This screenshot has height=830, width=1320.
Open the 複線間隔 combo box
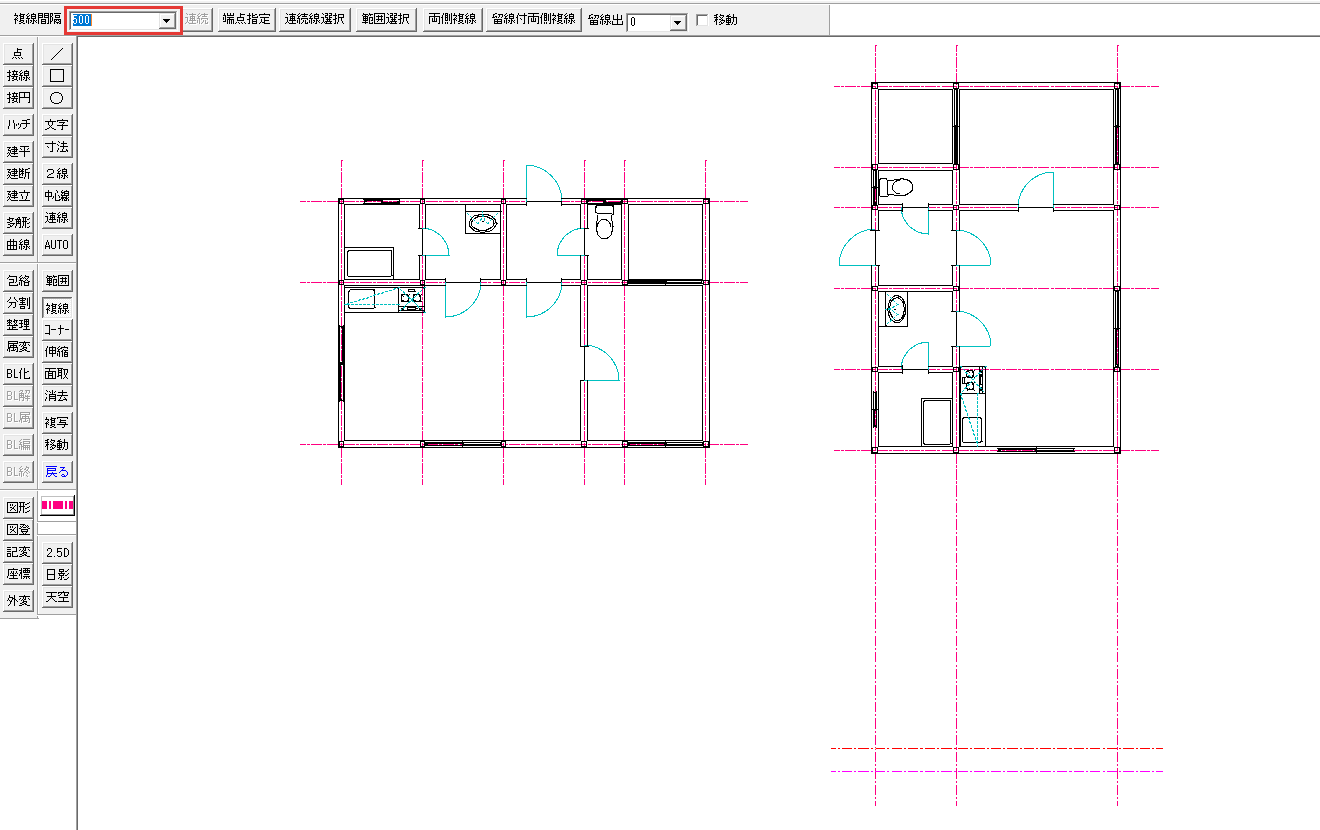pos(123,20)
